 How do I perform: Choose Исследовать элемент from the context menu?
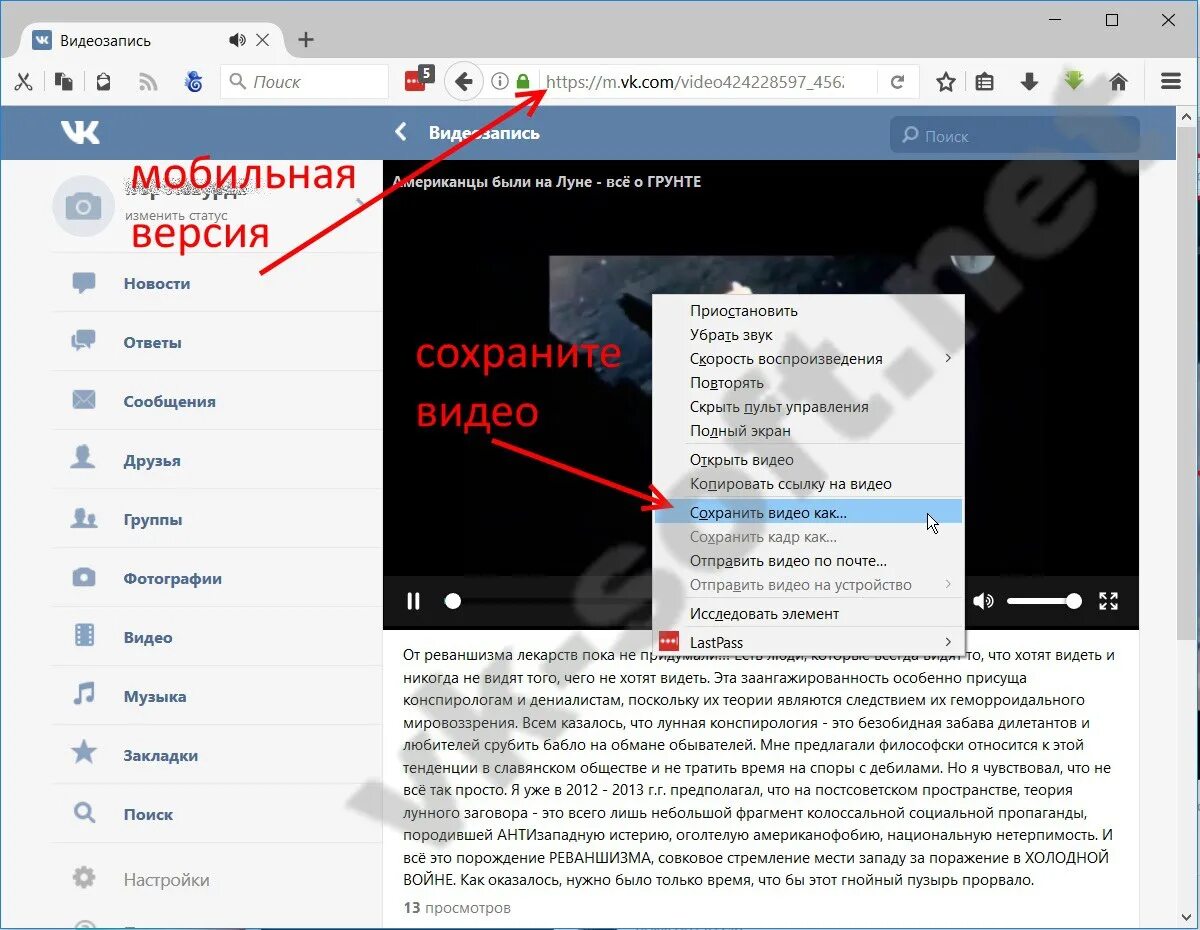[808, 614]
